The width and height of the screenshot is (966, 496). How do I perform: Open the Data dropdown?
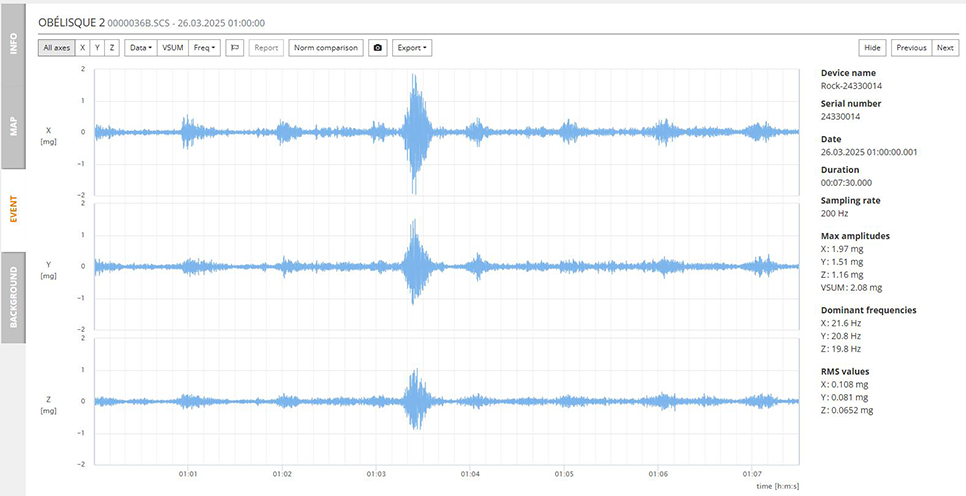coord(140,47)
